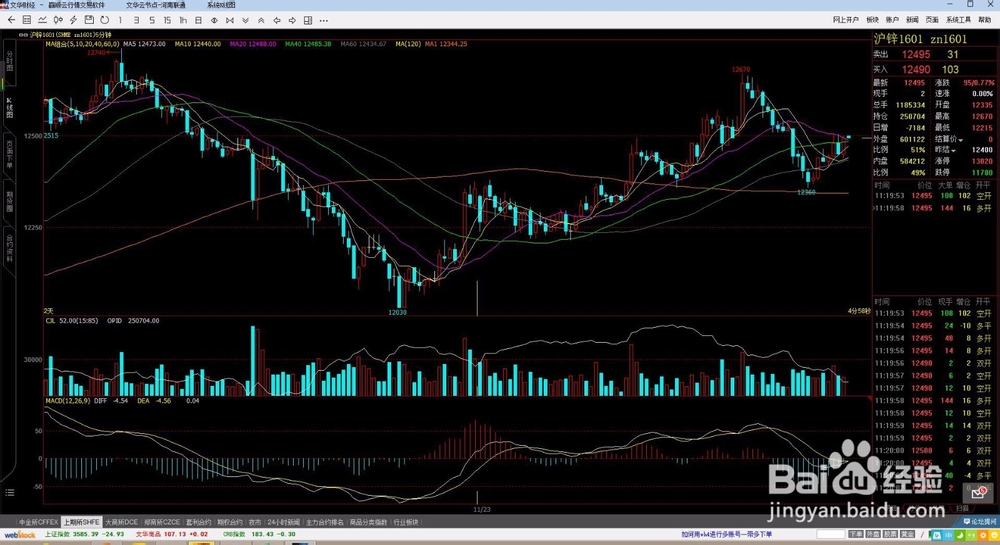Screen dimensions: 1000x545
Task: Click the 论坛提问 button at bottom right
Action: [981, 522]
